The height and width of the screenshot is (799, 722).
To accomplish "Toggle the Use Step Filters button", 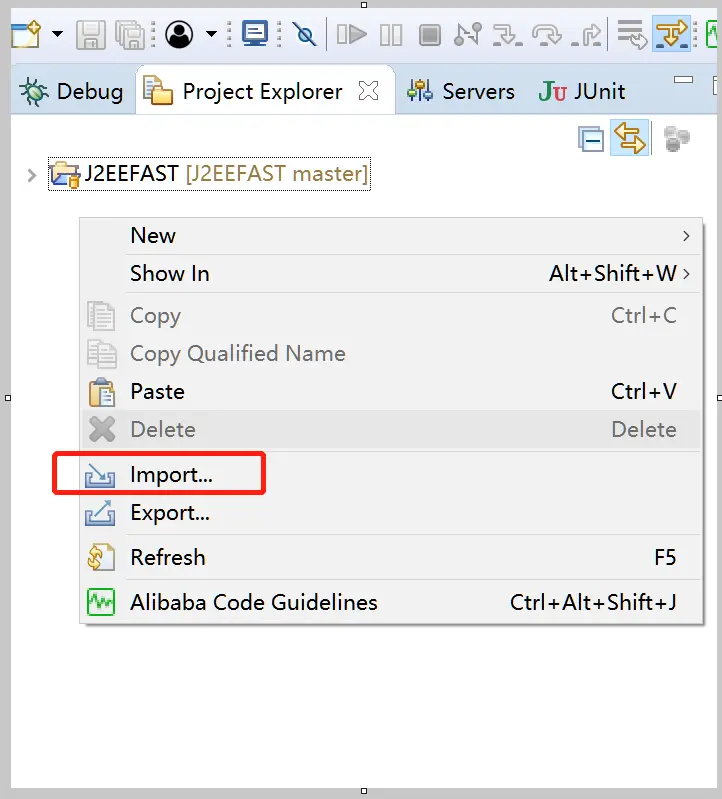I will tap(672, 36).
